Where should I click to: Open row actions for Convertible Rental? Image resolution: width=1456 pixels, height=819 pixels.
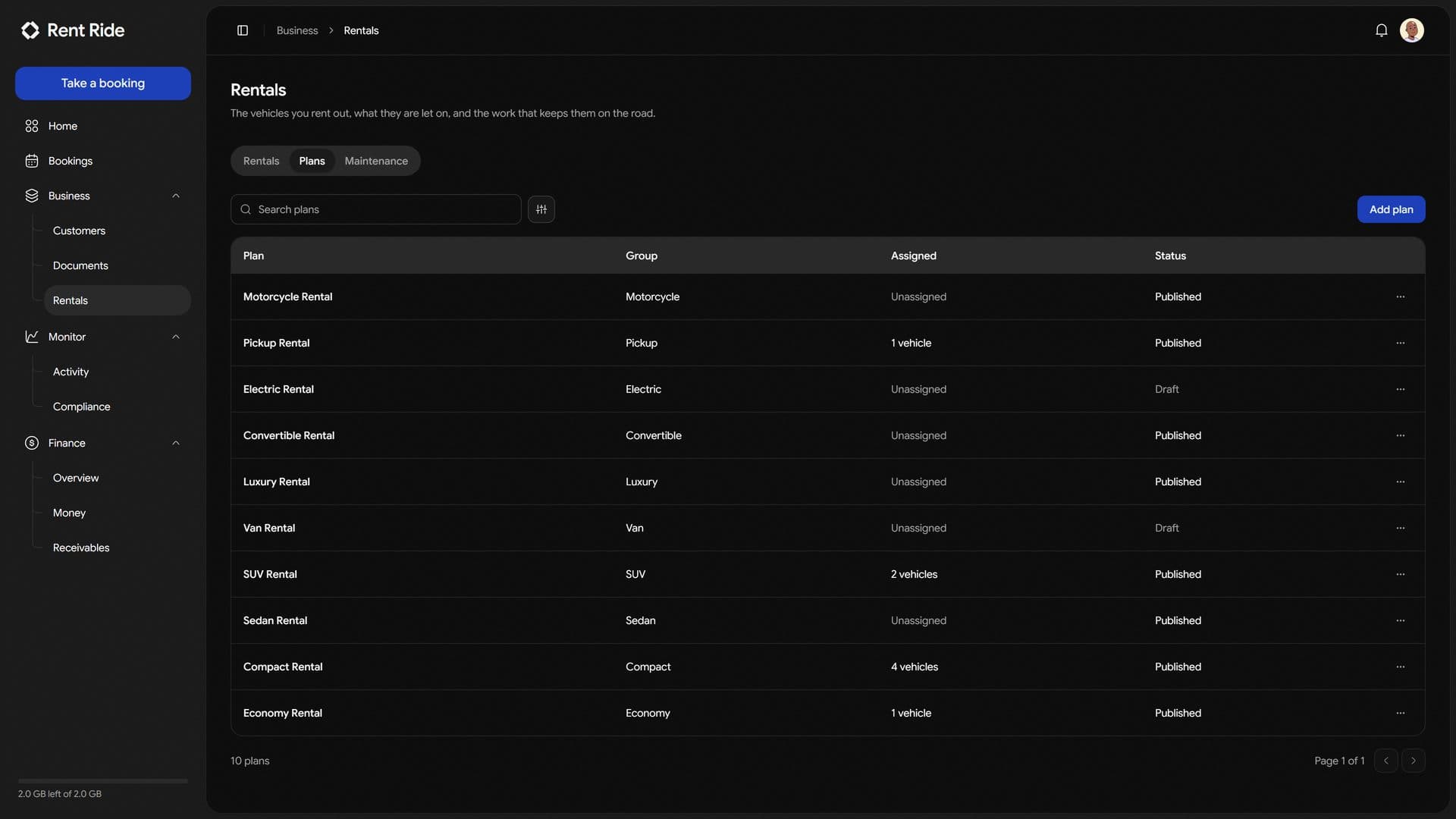point(1401,435)
